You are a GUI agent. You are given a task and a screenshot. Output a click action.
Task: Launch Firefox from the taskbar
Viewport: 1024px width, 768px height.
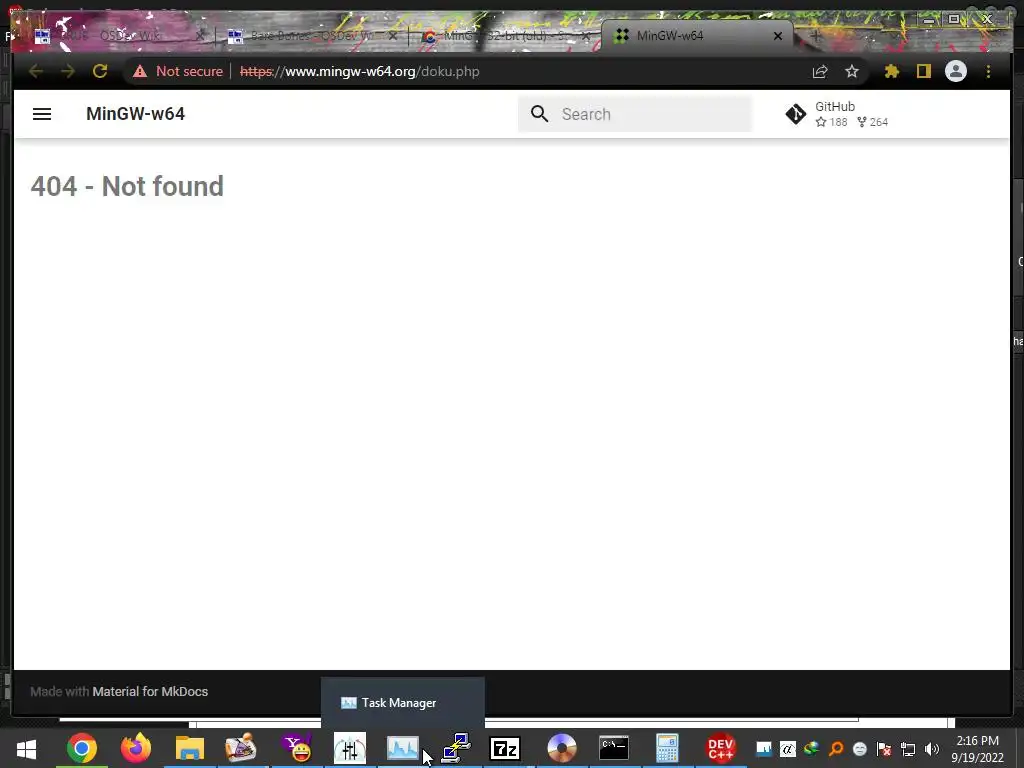[x=136, y=748]
